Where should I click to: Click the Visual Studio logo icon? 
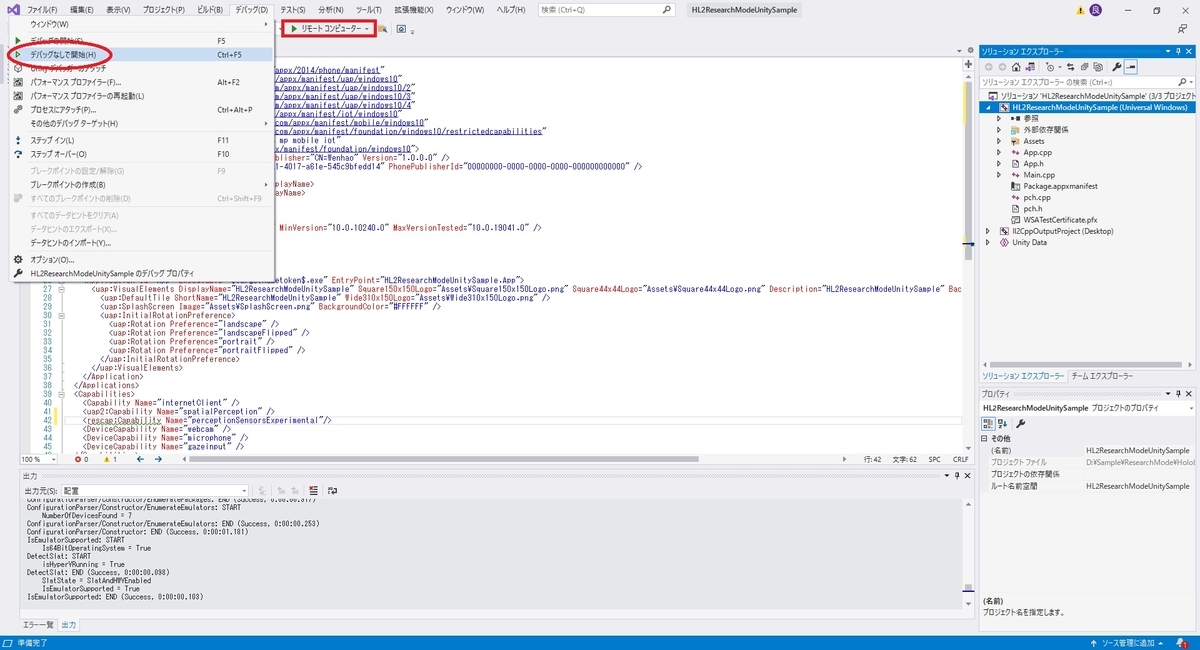tap(11, 9)
